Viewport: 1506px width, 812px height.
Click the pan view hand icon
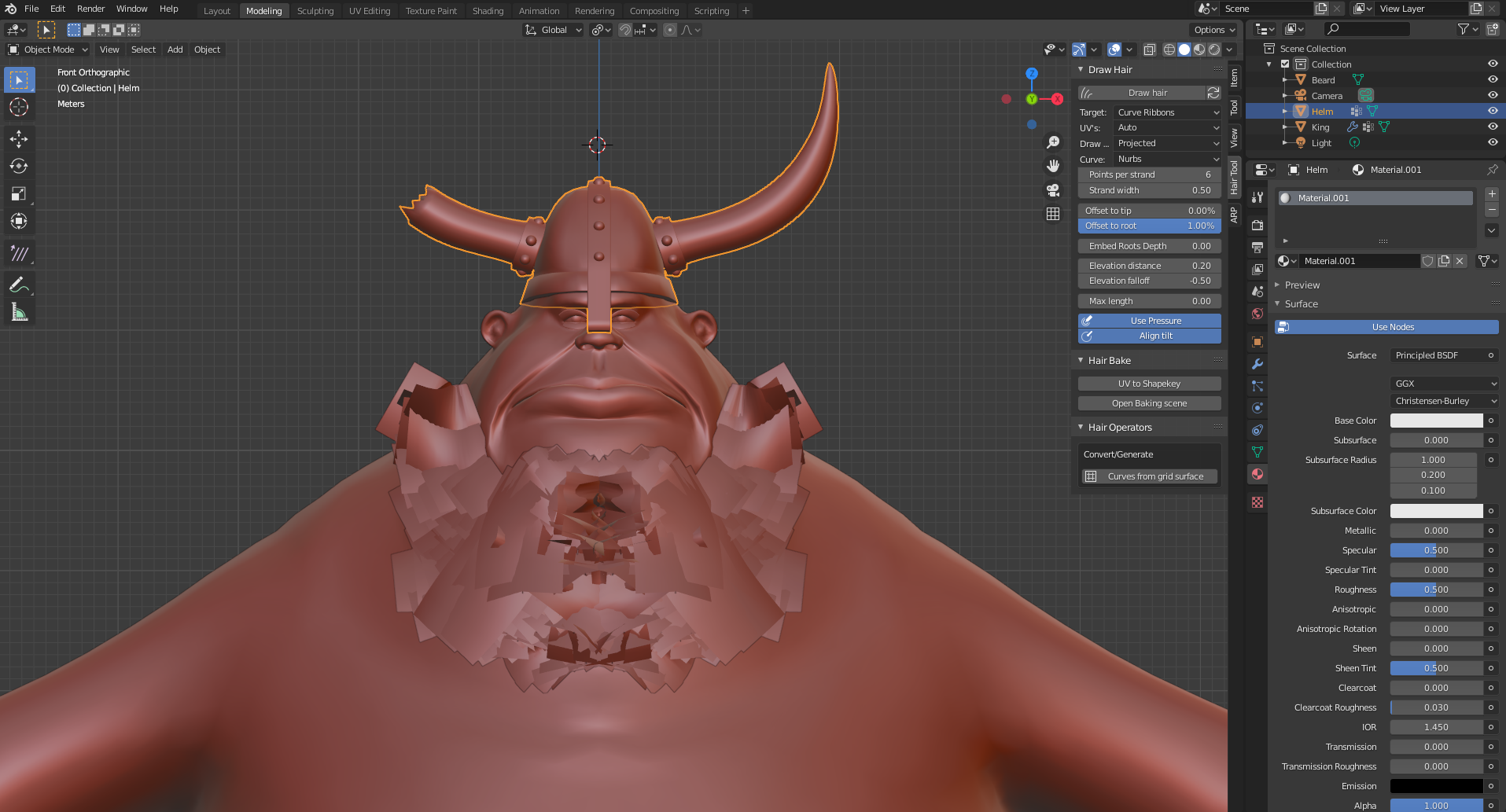point(1053,166)
